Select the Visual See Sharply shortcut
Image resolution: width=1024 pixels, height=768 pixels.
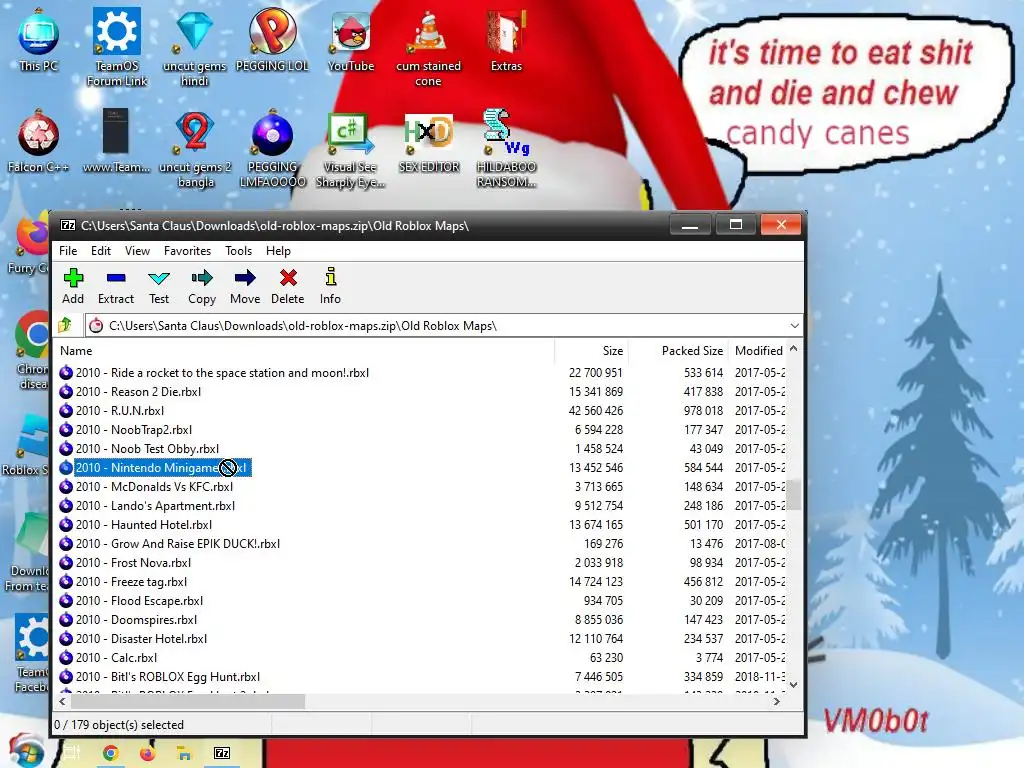351,149
